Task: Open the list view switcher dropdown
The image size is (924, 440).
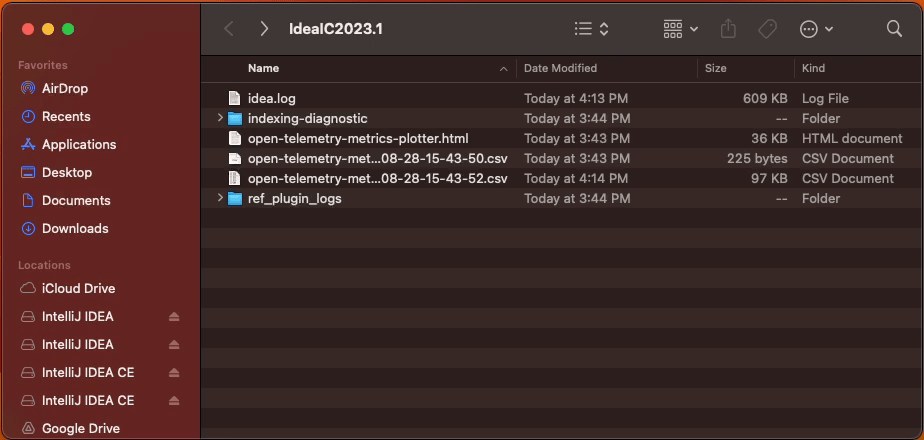Action: pyautogui.click(x=592, y=29)
